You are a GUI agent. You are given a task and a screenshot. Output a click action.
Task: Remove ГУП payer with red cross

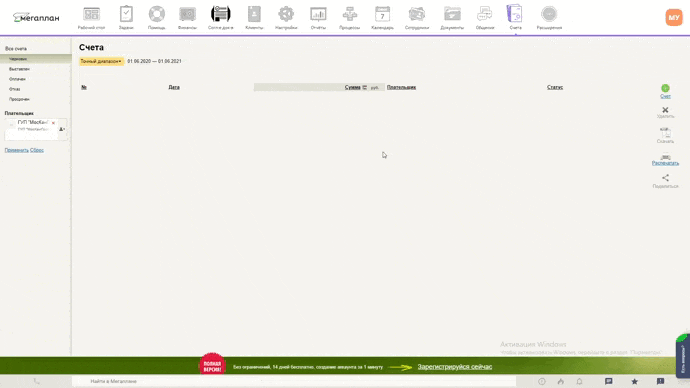pyautogui.click(x=53, y=123)
